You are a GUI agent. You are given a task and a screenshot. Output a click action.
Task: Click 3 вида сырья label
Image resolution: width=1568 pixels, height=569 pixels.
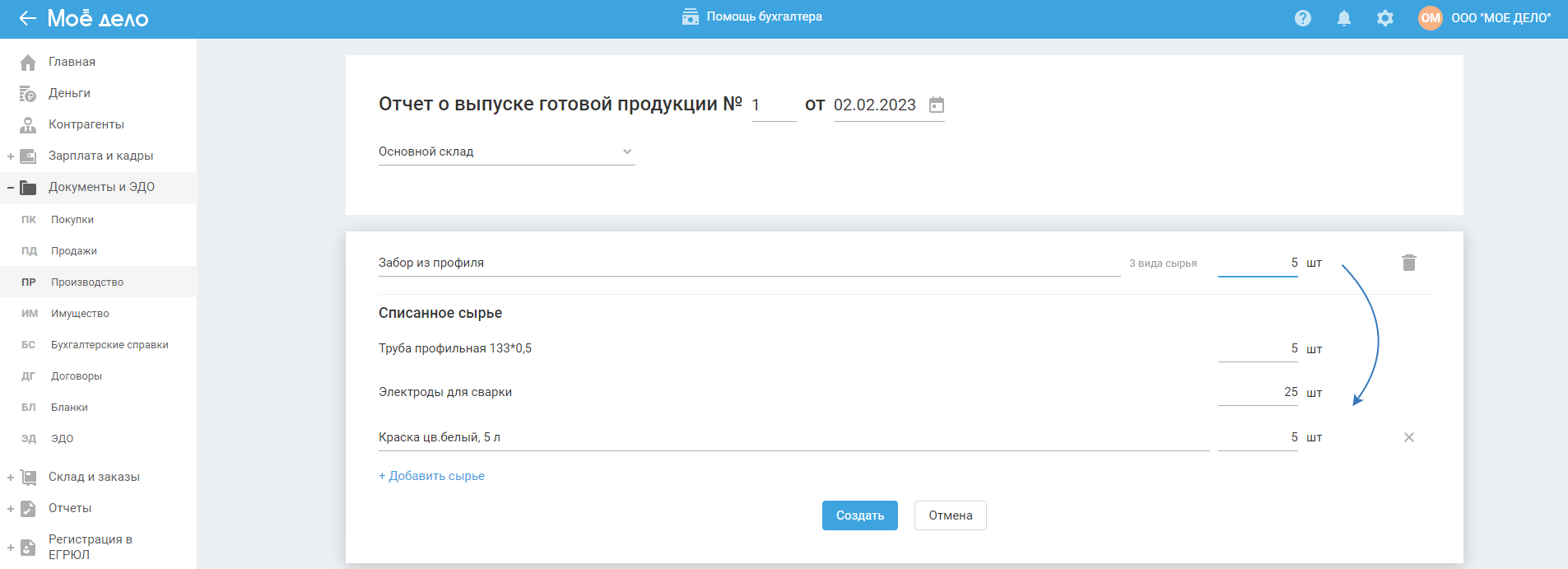1163,264
